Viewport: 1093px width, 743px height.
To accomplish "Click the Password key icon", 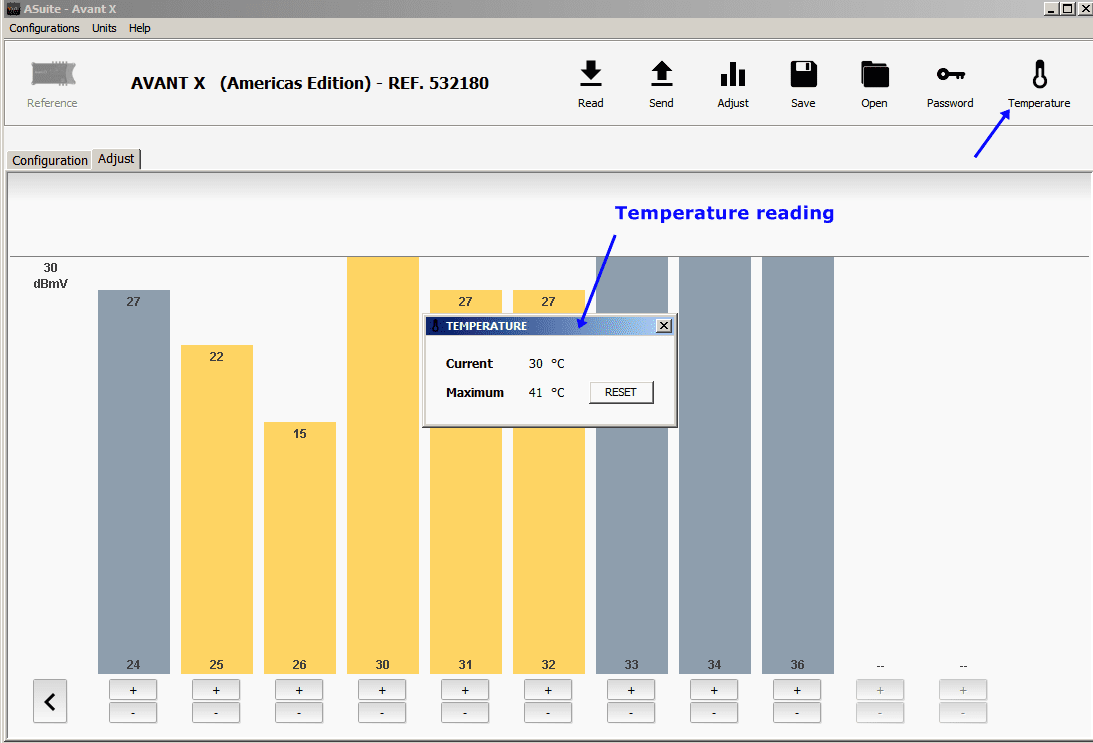I will (x=951, y=74).
